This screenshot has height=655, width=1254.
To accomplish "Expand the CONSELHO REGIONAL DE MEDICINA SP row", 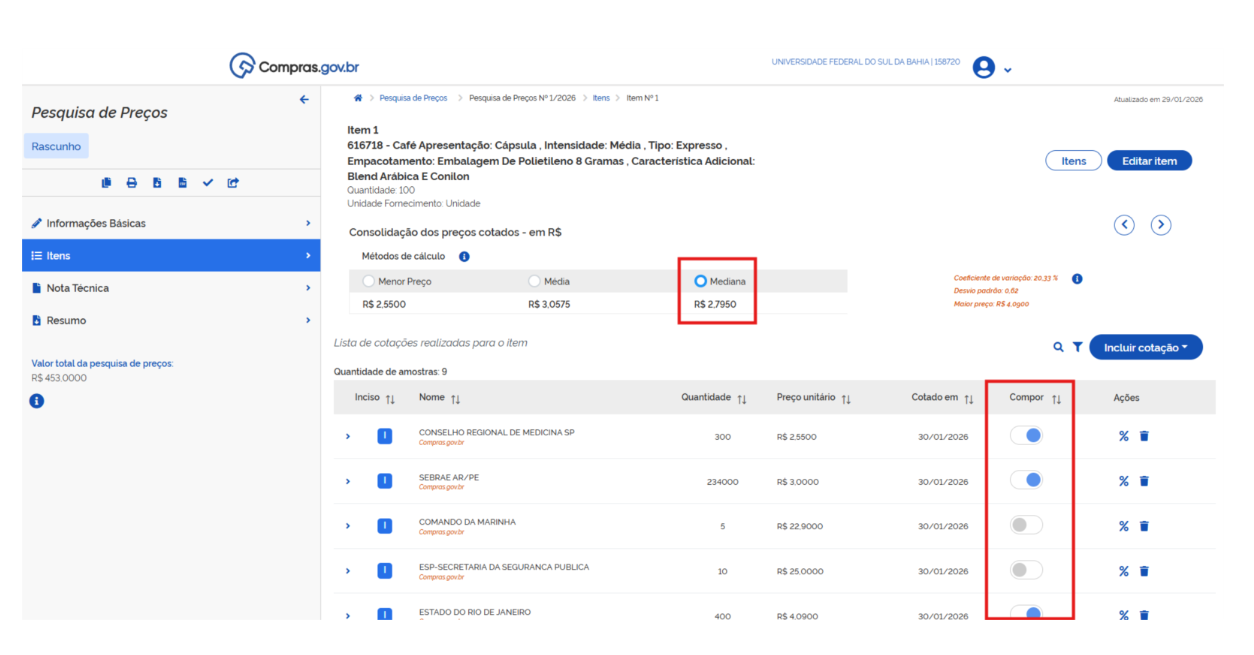I will click(x=348, y=437).
